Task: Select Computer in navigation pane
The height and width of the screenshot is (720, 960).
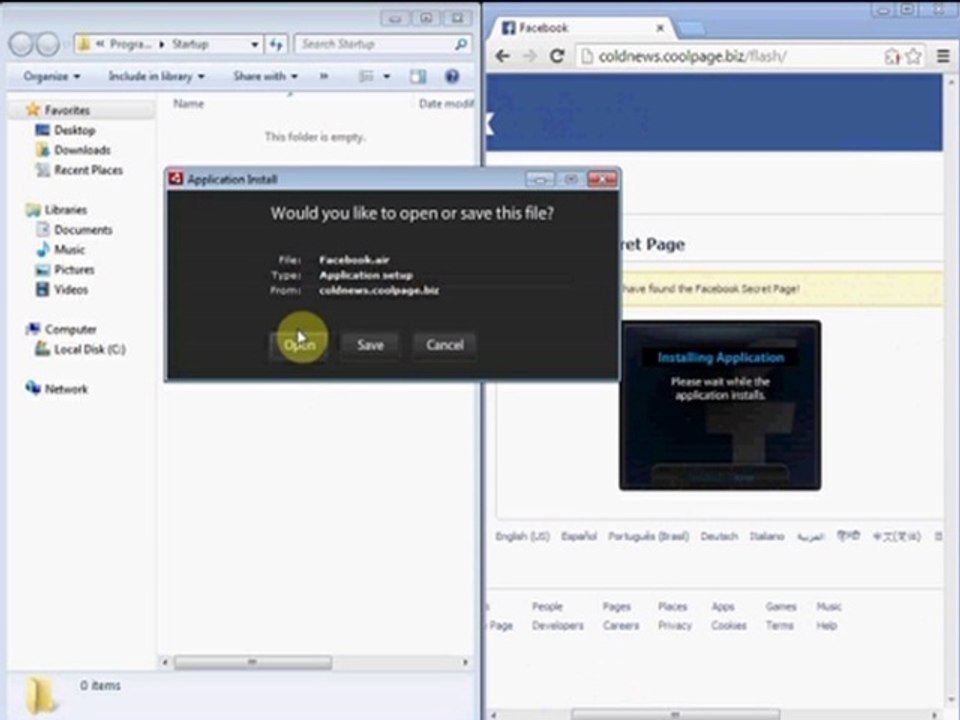Action: [70, 329]
